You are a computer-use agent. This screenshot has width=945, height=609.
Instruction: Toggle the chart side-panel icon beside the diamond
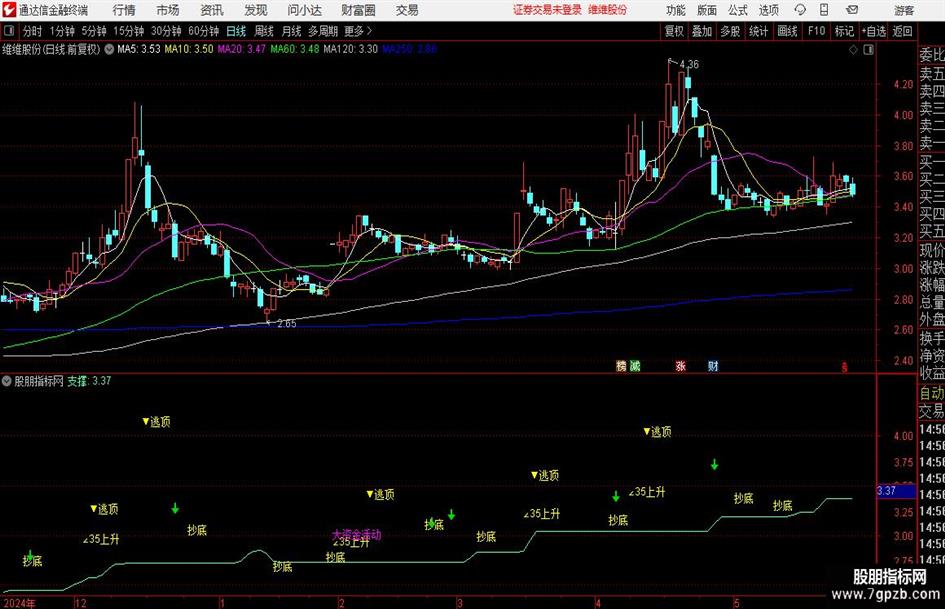tap(868, 50)
